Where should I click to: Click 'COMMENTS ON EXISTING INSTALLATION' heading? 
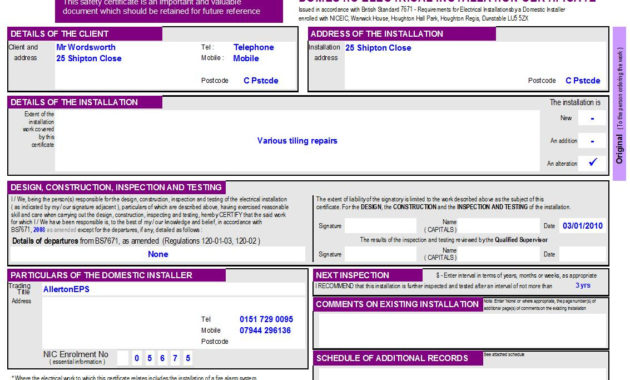pyautogui.click(x=397, y=304)
